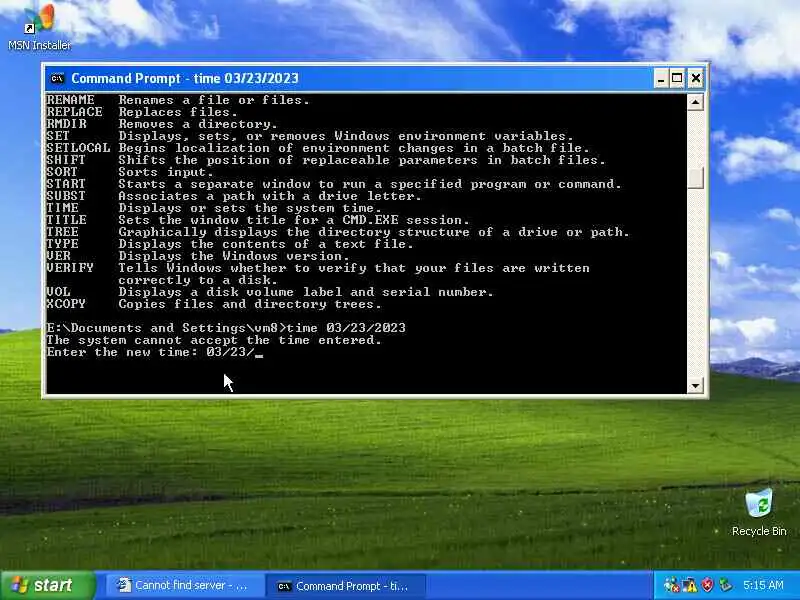
Task: Click the TREE command row
Action: coord(338,232)
